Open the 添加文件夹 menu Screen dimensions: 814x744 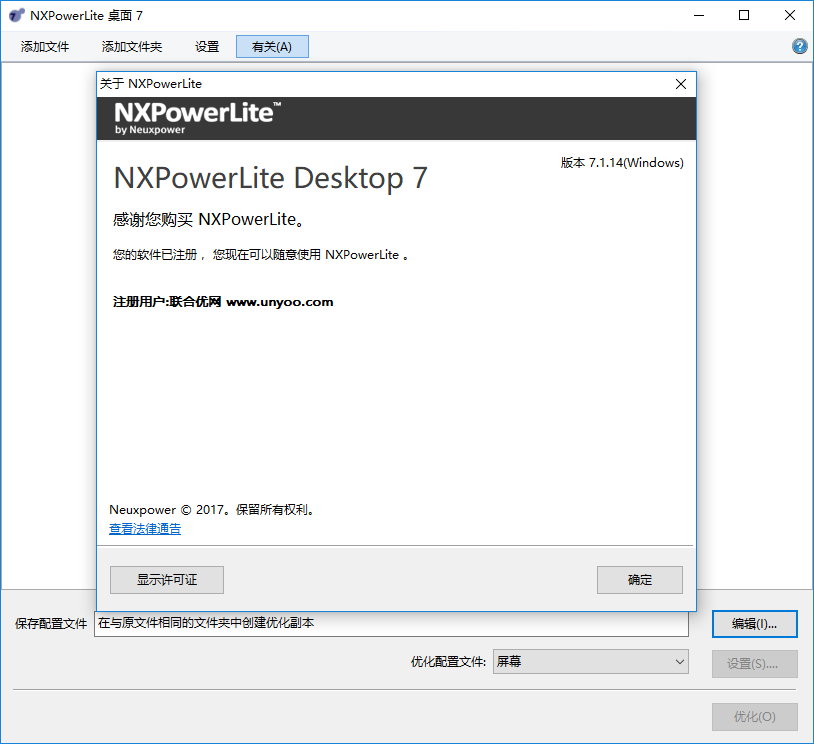[132, 47]
